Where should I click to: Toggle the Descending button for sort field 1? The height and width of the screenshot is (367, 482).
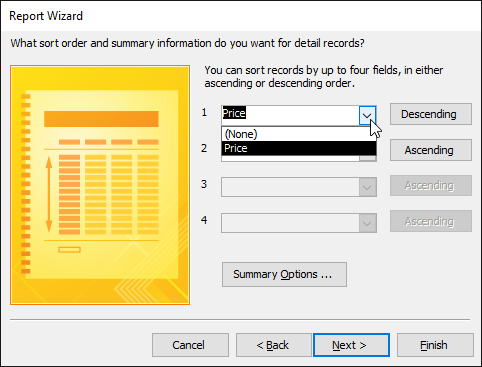(431, 114)
